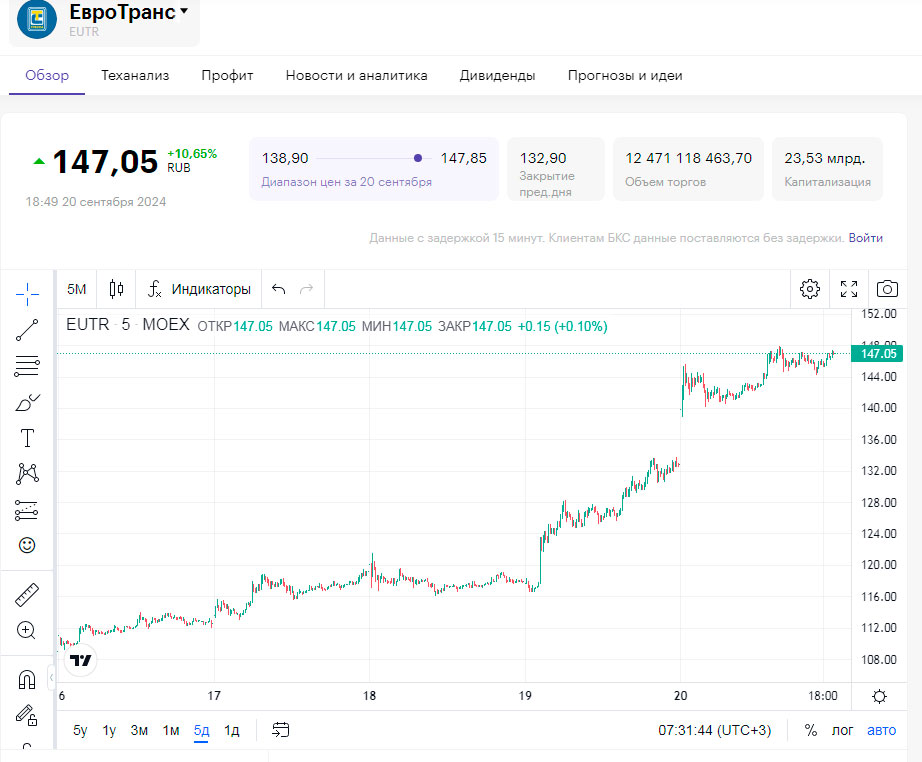This screenshot has height=762, width=922.
Task: Select the trend line drawing tool
Action: 27,330
